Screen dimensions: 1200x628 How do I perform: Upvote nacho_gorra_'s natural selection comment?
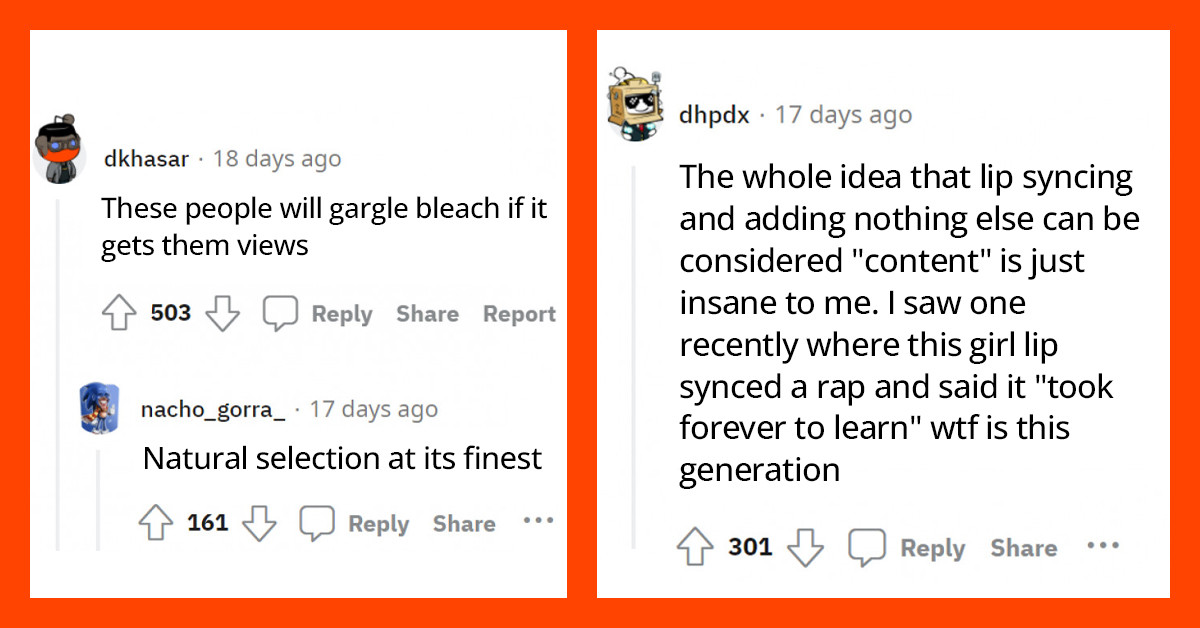tap(156, 521)
